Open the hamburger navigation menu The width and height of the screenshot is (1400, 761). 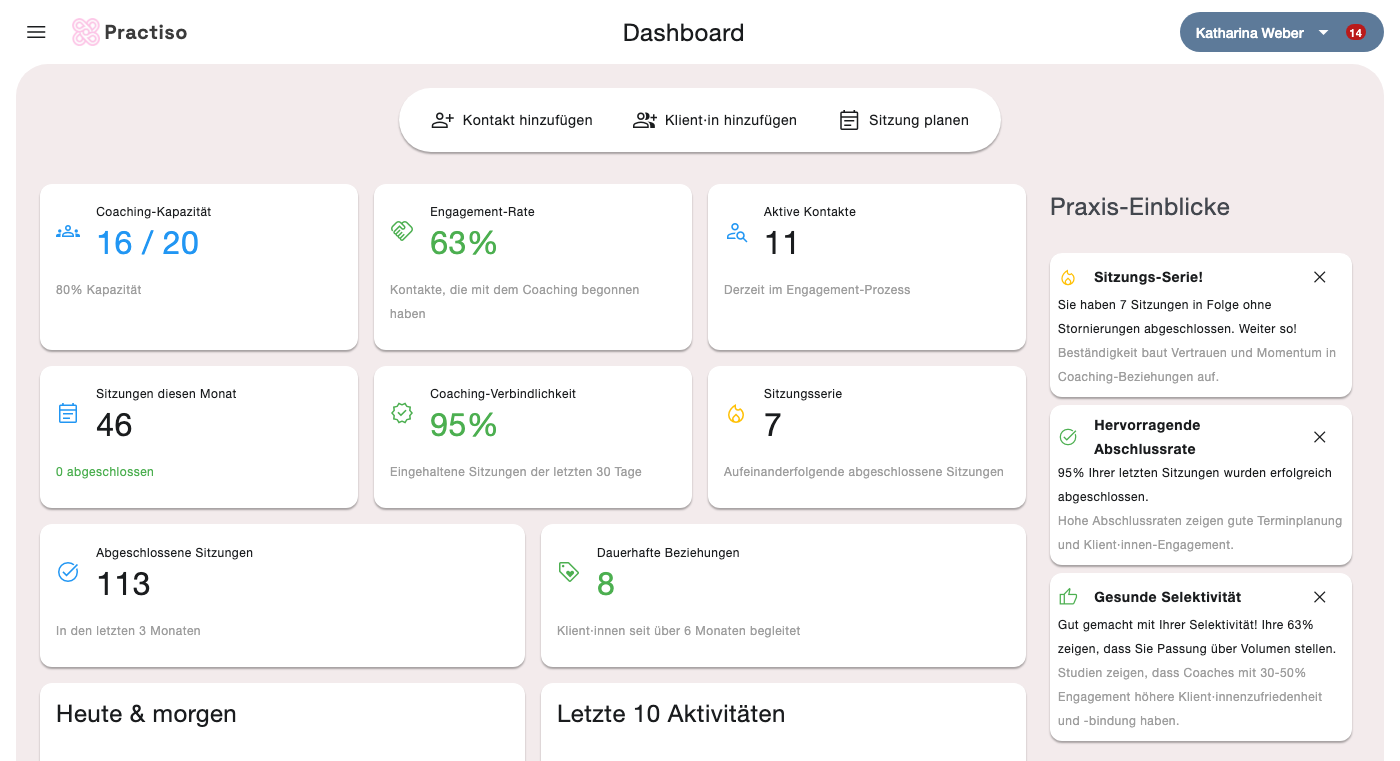[x=36, y=32]
